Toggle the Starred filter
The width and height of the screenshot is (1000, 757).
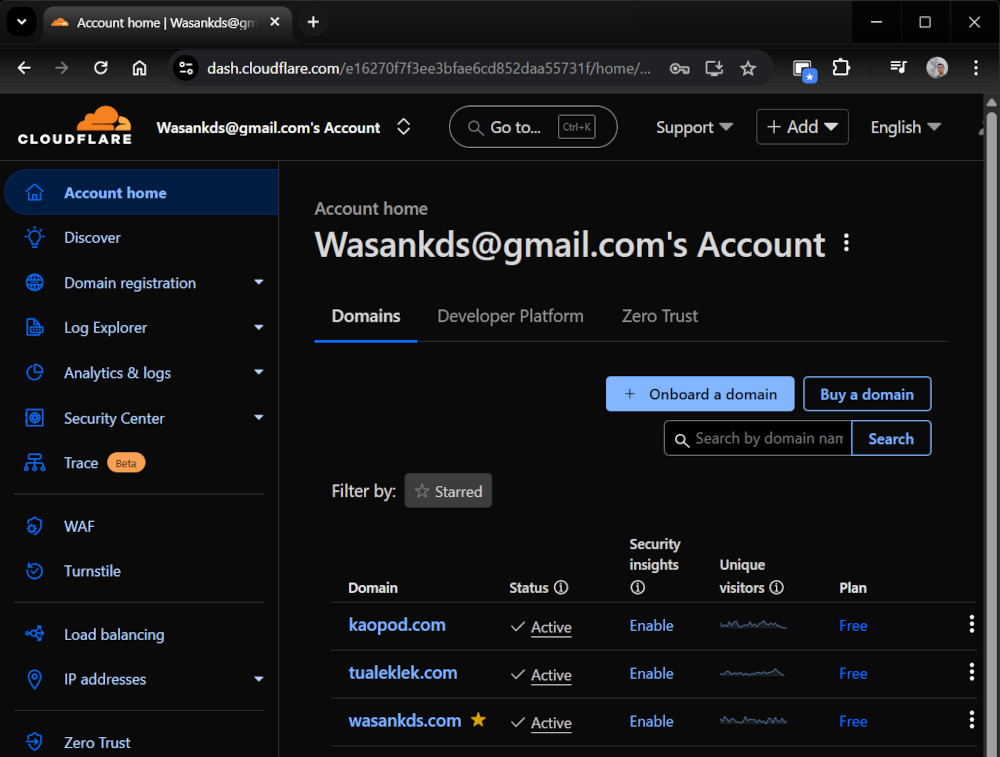click(448, 491)
